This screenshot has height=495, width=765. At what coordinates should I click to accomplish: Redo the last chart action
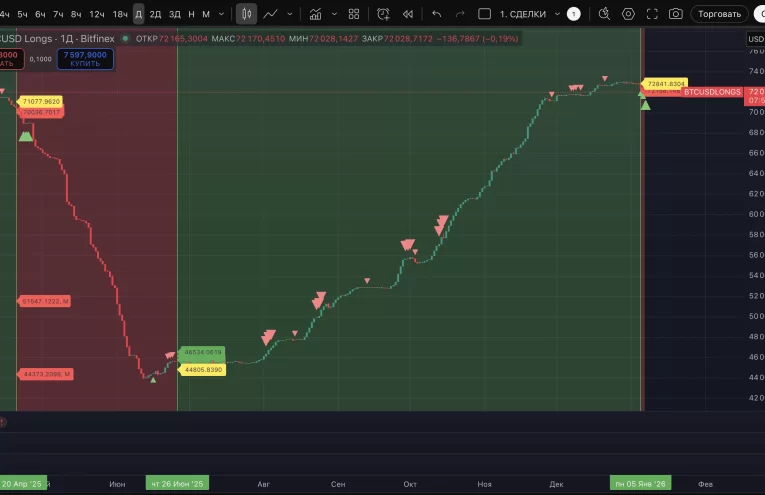click(460, 14)
